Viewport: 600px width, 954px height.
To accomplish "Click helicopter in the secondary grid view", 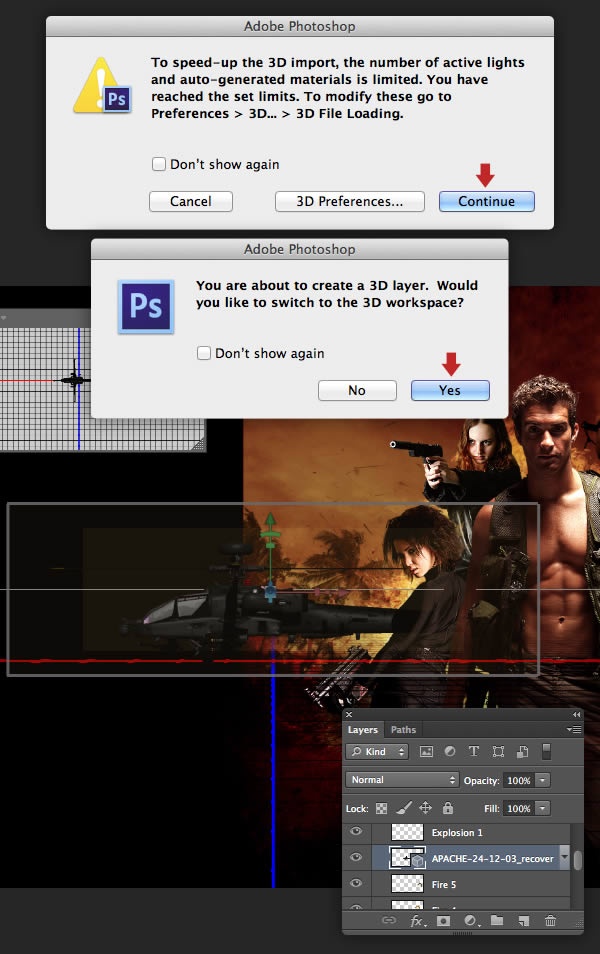I will 75,380.
